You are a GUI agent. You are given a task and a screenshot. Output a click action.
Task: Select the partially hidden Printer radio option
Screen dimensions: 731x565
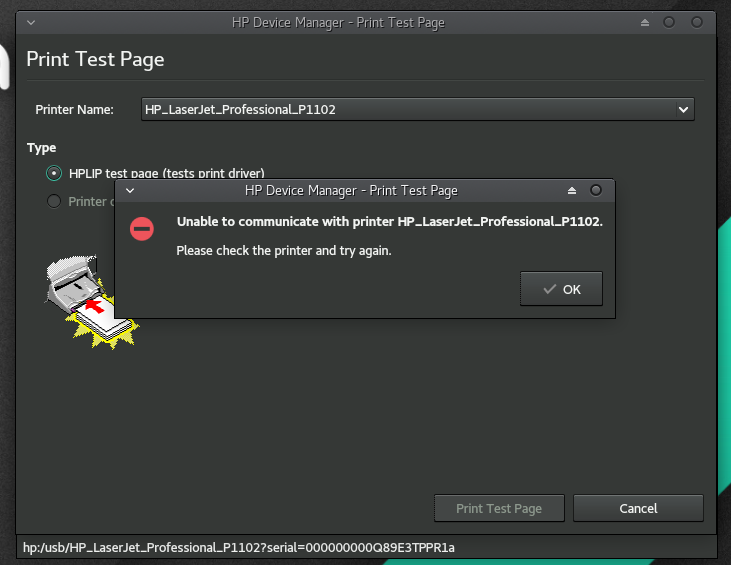pos(54,201)
